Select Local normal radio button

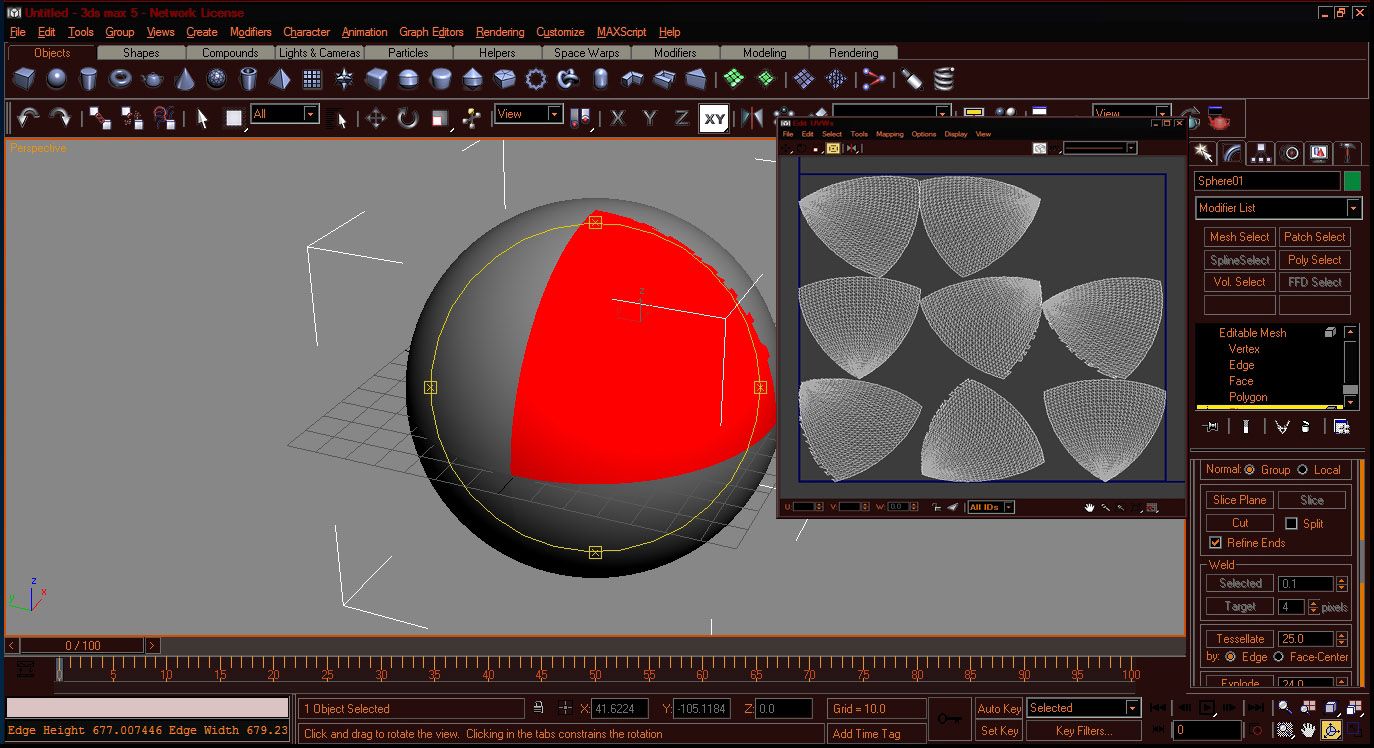point(1302,470)
